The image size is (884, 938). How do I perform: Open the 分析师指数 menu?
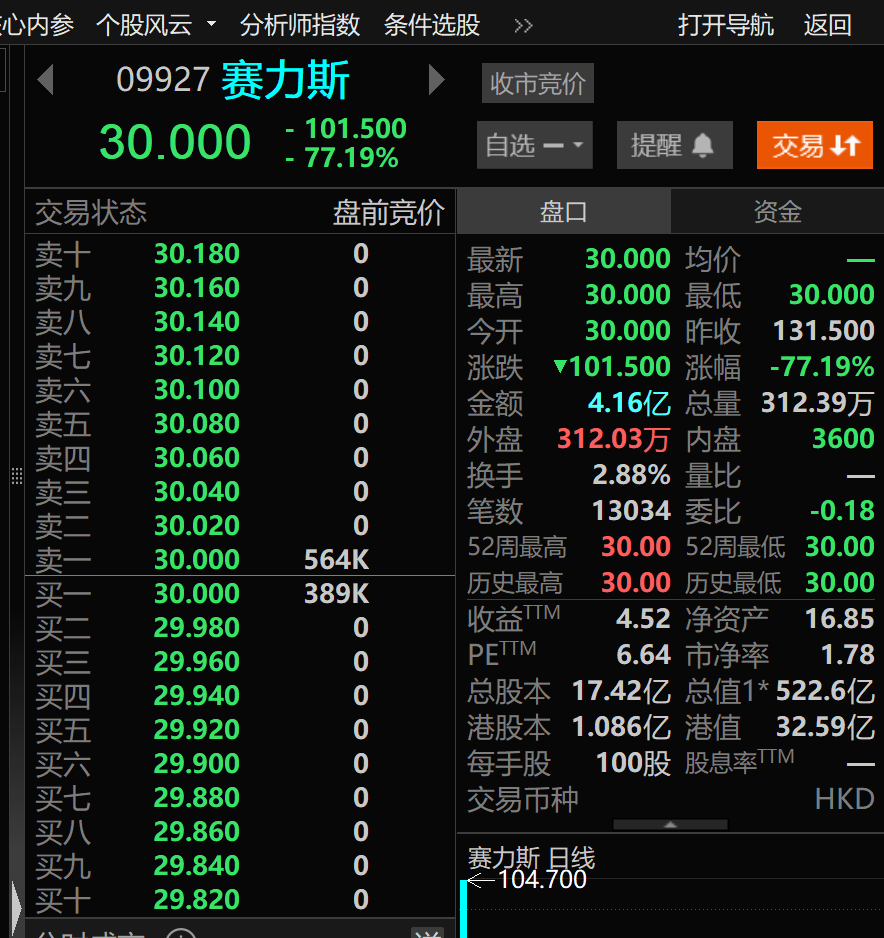299,25
